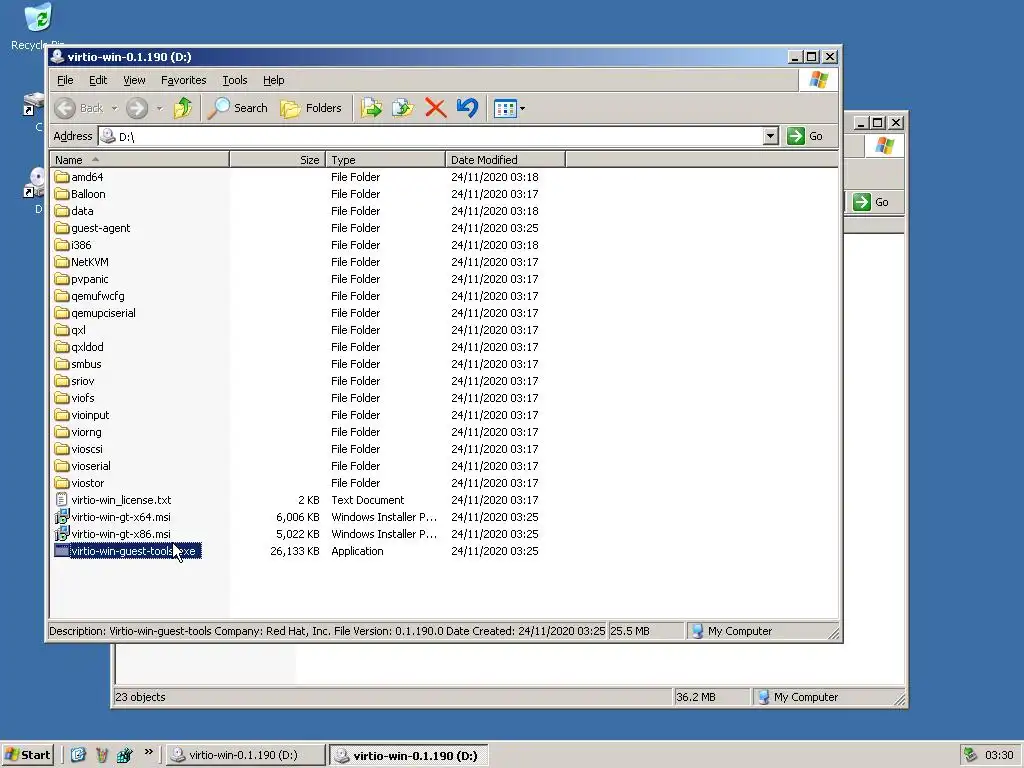Click the 03:30 taskbar clock

point(999,755)
